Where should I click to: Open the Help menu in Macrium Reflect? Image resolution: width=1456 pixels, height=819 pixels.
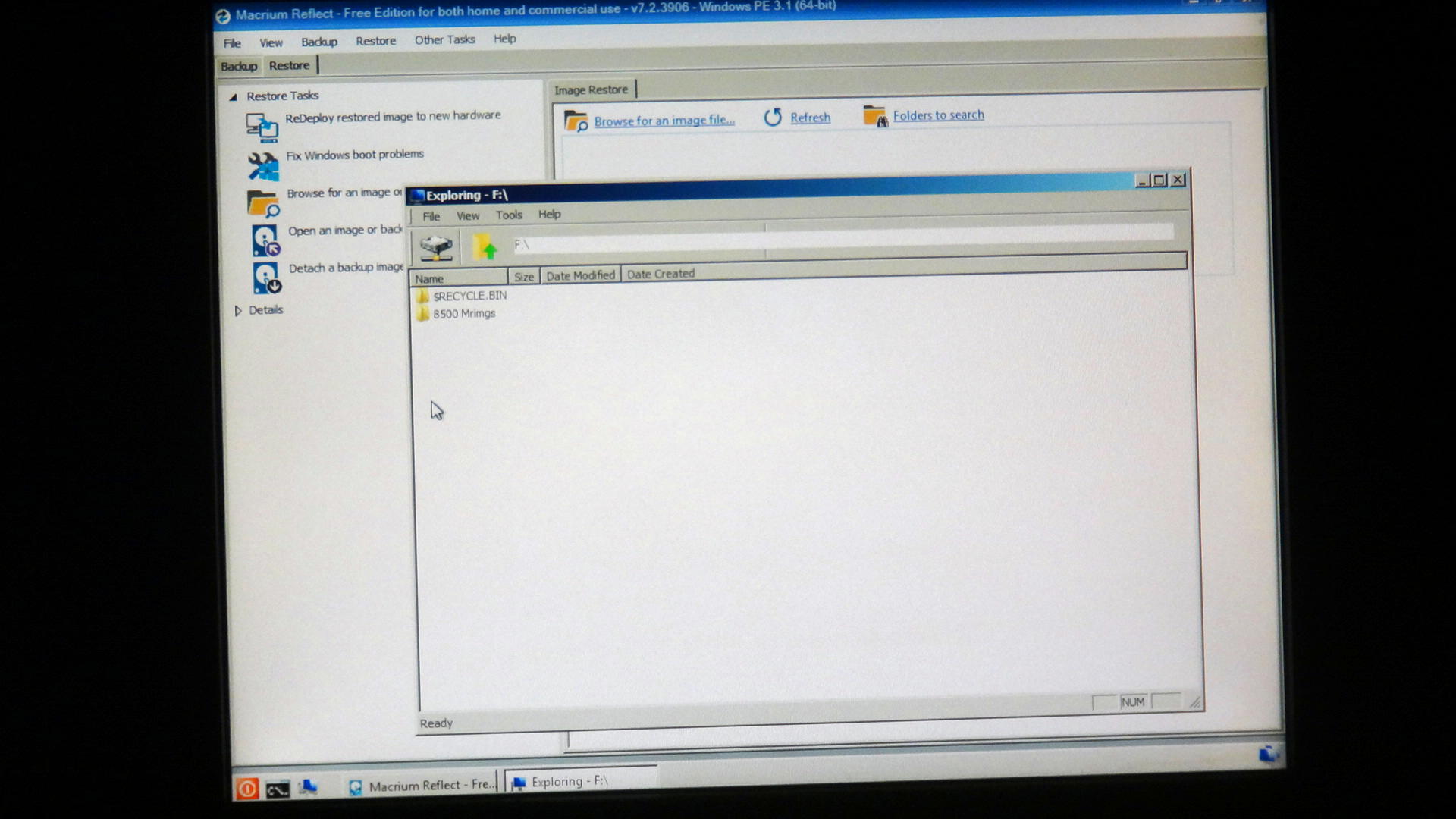coord(504,39)
